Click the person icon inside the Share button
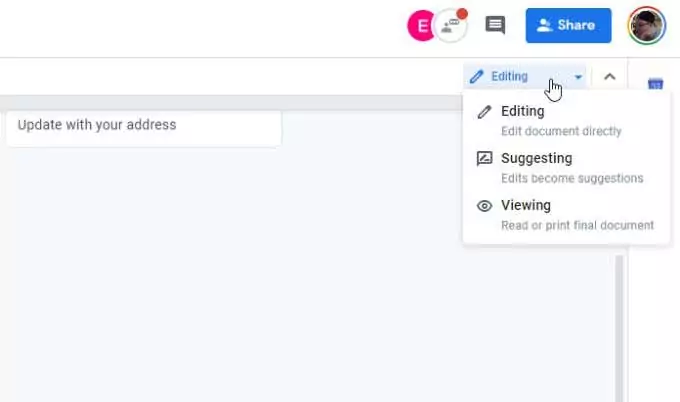680x402 pixels. click(x=545, y=26)
